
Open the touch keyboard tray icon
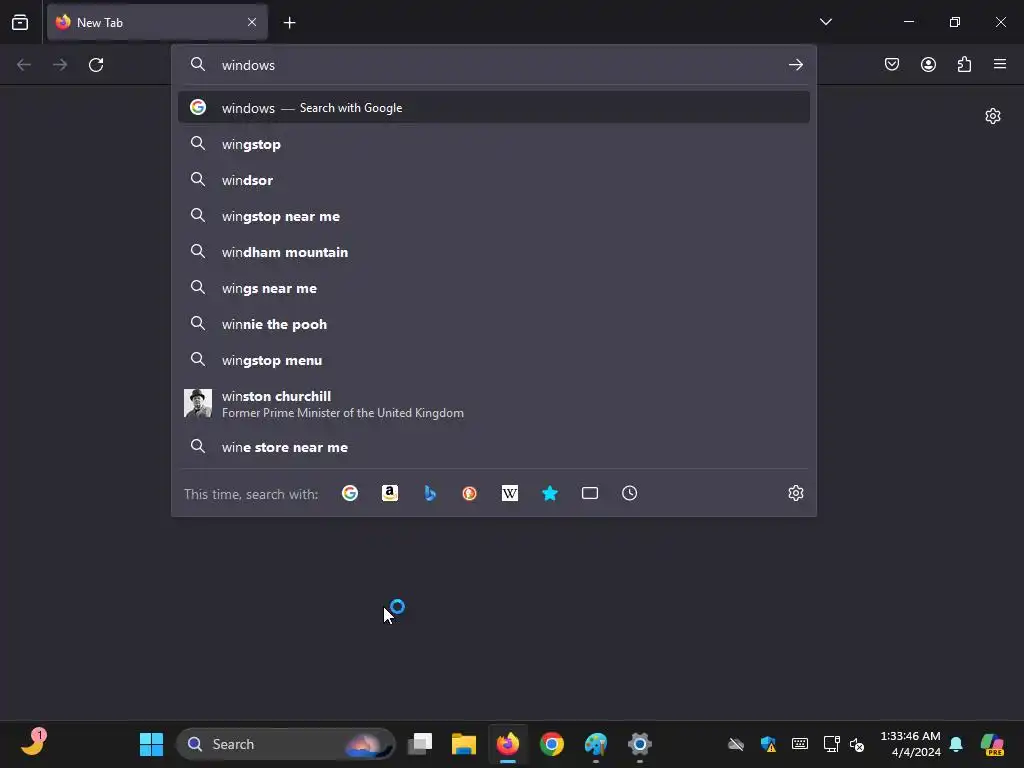(799, 744)
